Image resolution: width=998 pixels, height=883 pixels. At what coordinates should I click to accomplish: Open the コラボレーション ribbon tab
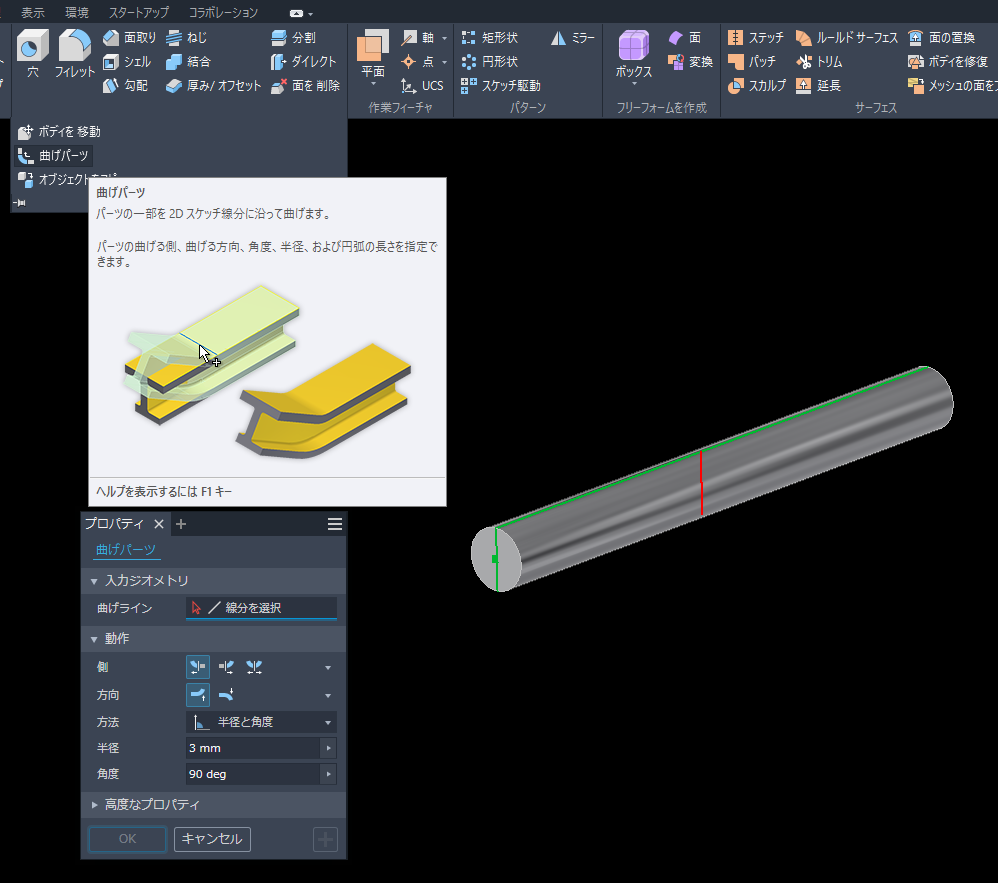[223, 13]
